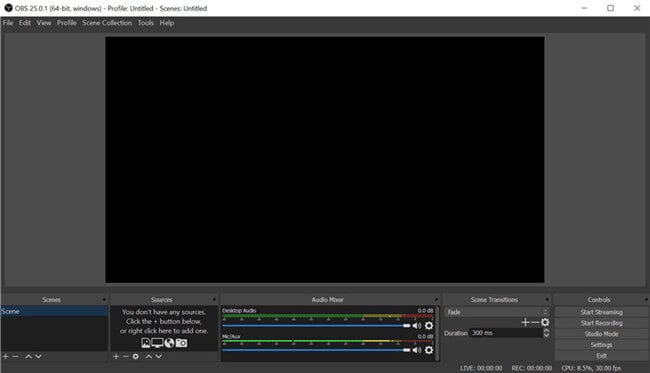Open Mic/Aux settings gear icon
Image resolution: width=650 pixels, height=373 pixels.
click(429, 350)
